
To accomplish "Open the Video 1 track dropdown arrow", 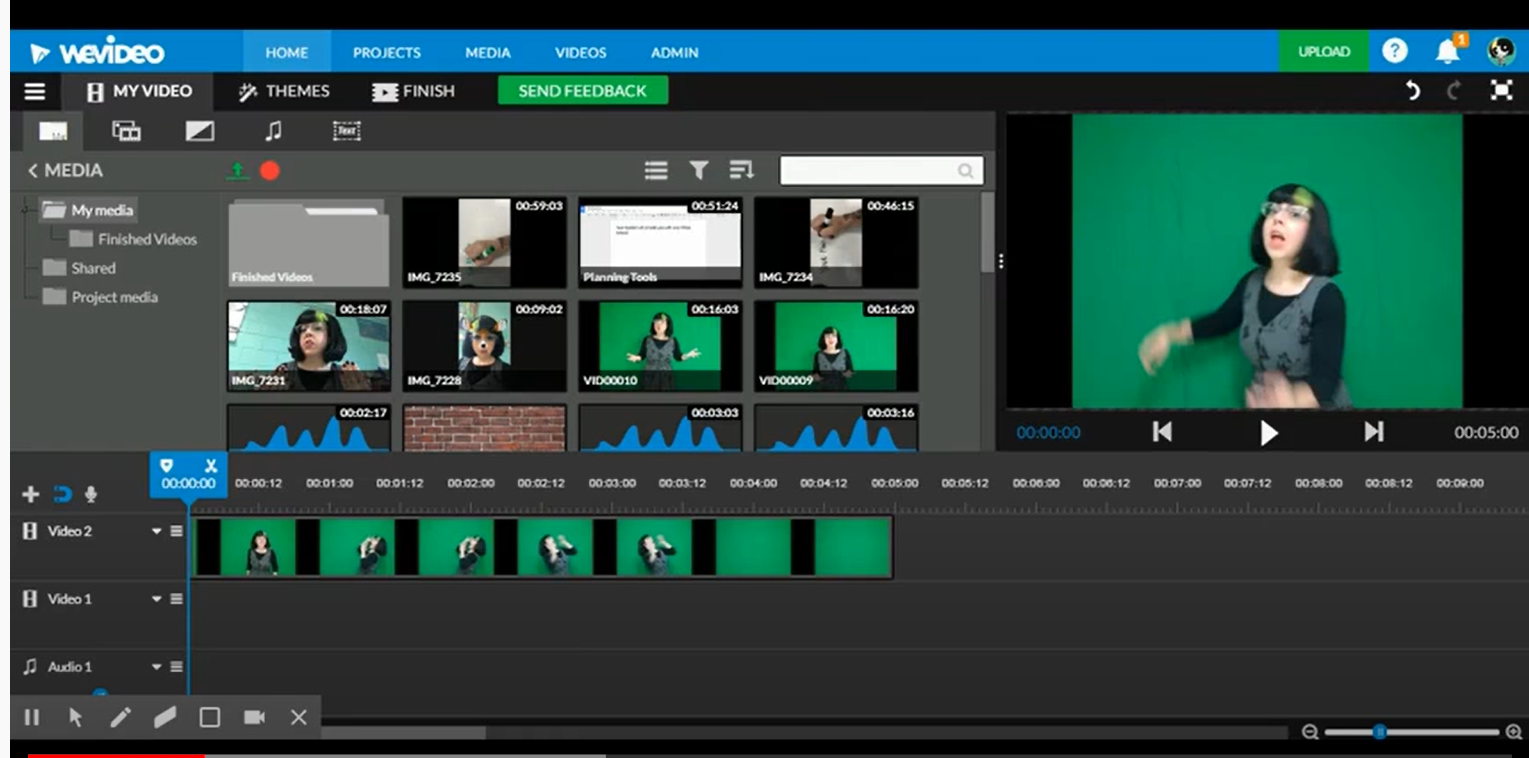I will pos(157,599).
